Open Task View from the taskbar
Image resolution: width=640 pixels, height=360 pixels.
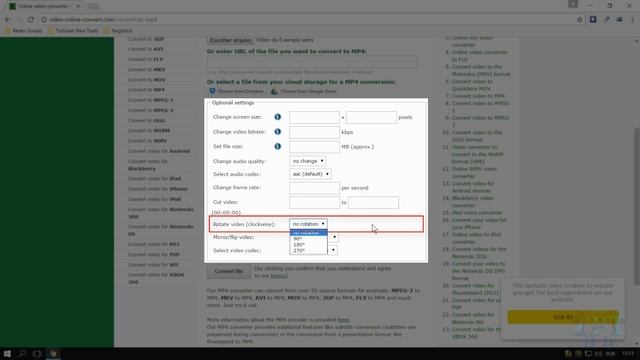click(x=37, y=353)
